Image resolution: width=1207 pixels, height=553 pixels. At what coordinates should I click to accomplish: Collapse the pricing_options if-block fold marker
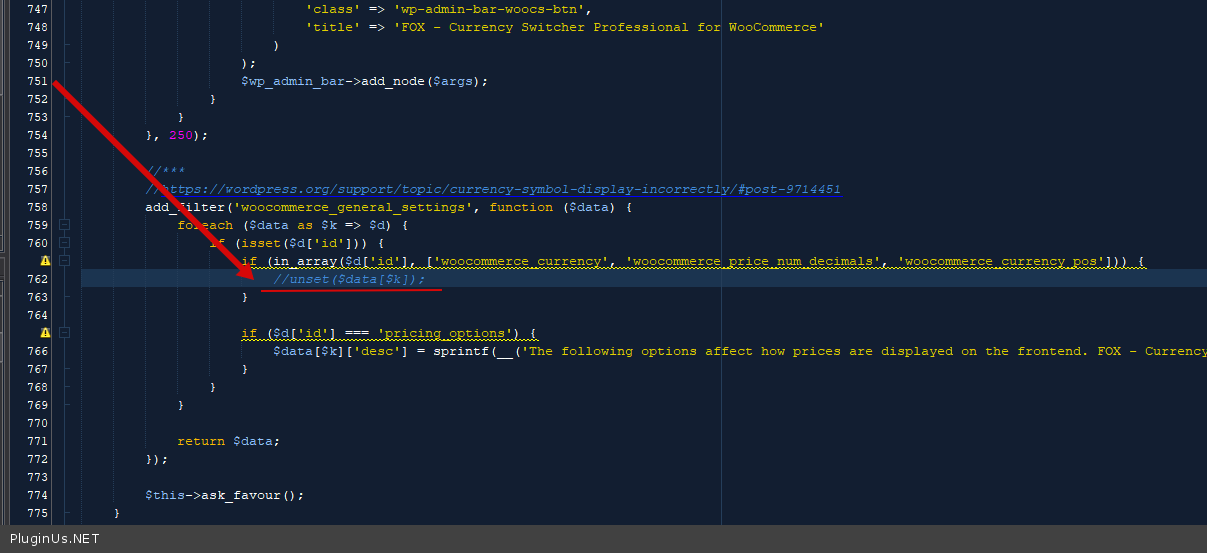click(65, 333)
